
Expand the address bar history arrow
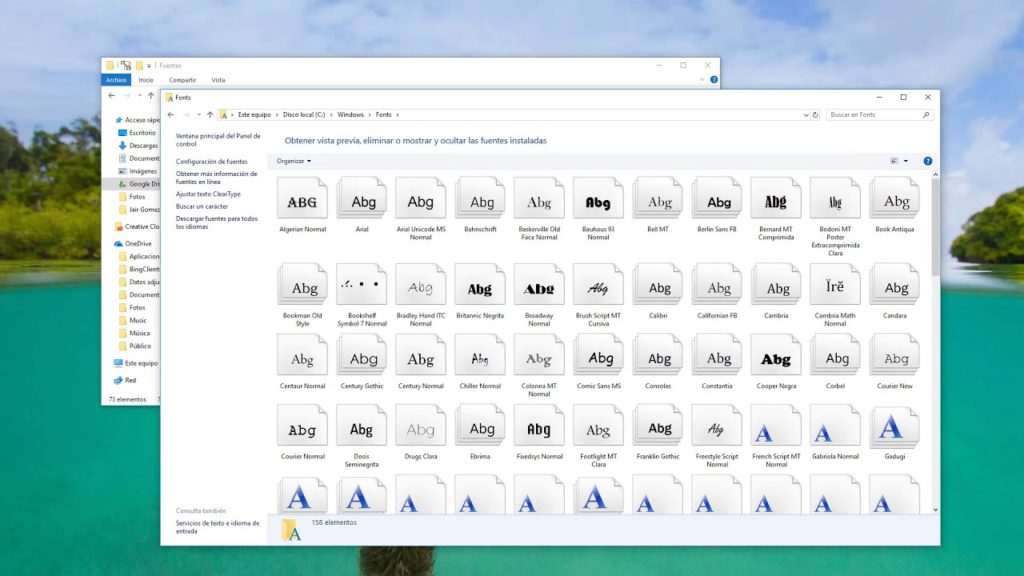click(806, 114)
